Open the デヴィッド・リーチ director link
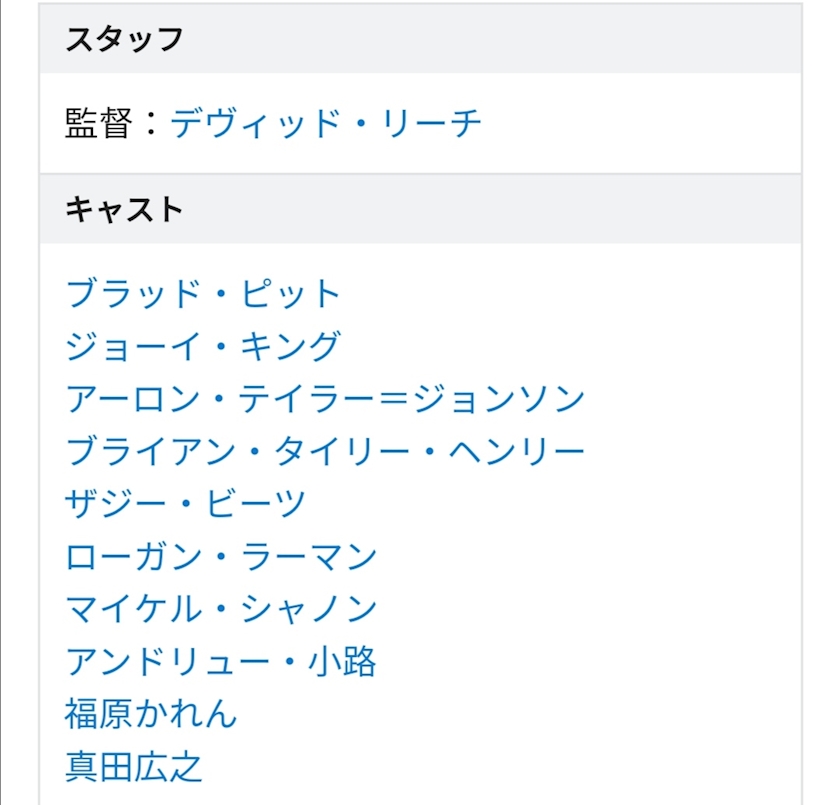Image resolution: width=840 pixels, height=805 pixels. coord(325,123)
